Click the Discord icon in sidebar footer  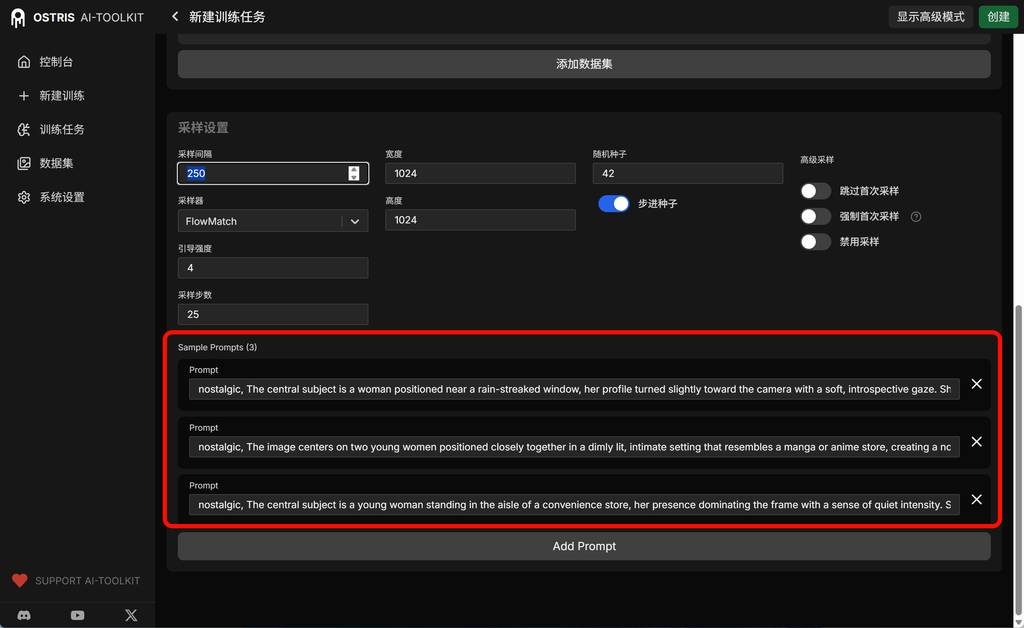pyautogui.click(x=24, y=615)
